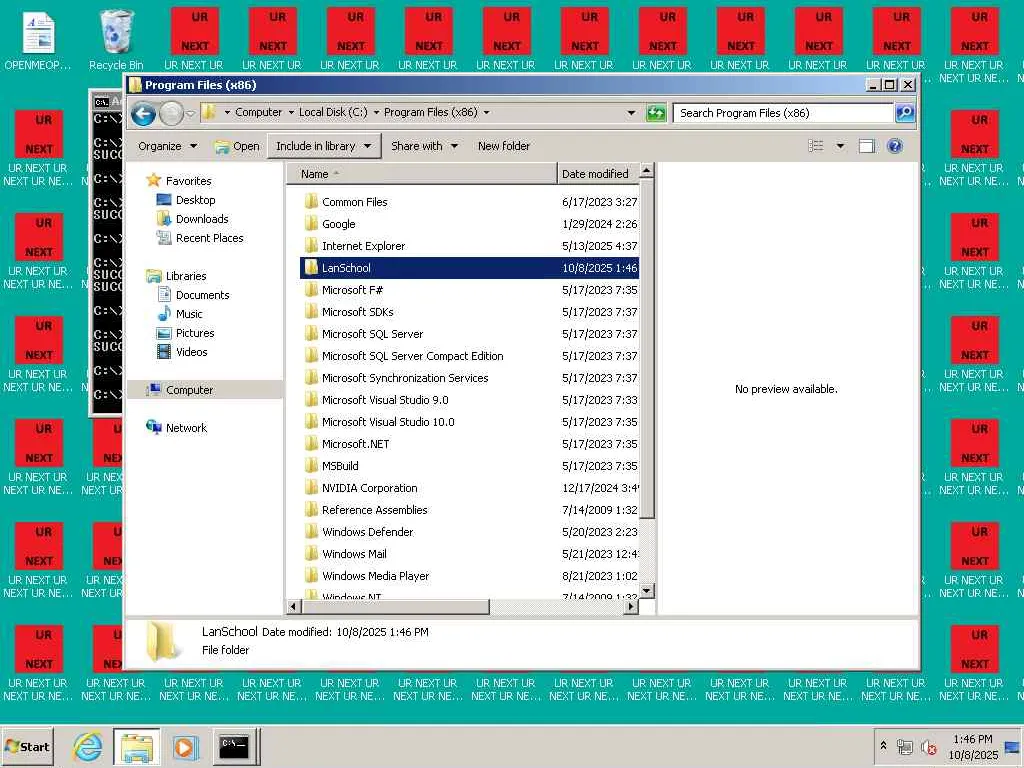1024x768 pixels.
Task: Click the vertical scrollbar up arrow
Action: coord(647,171)
